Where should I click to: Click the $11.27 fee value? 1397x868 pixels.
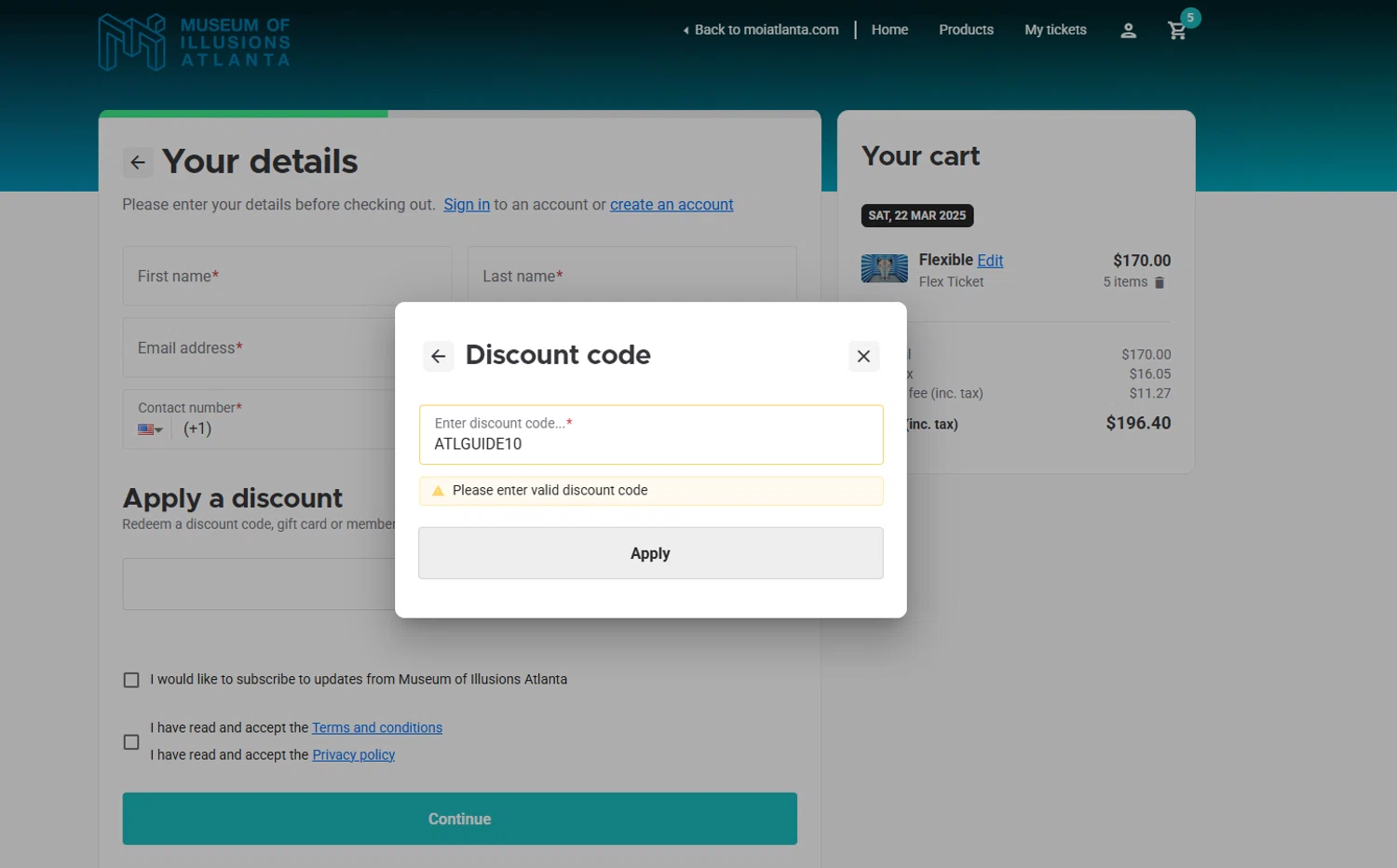tap(1150, 394)
